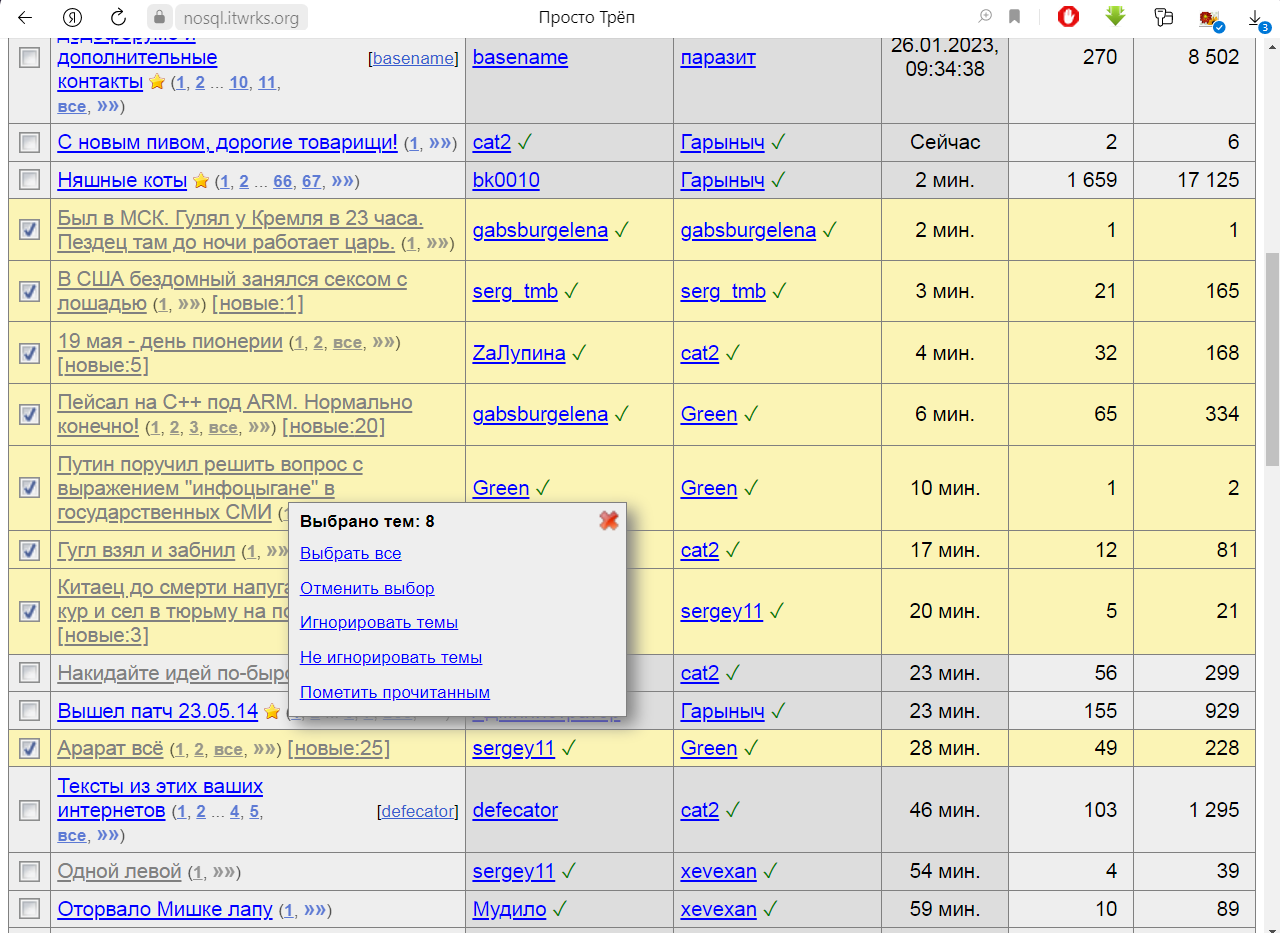Viewport: 1280px width, 933px height.
Task: Click the vertical page scrollbar thumb
Action: pyautogui.click(x=1271, y=355)
